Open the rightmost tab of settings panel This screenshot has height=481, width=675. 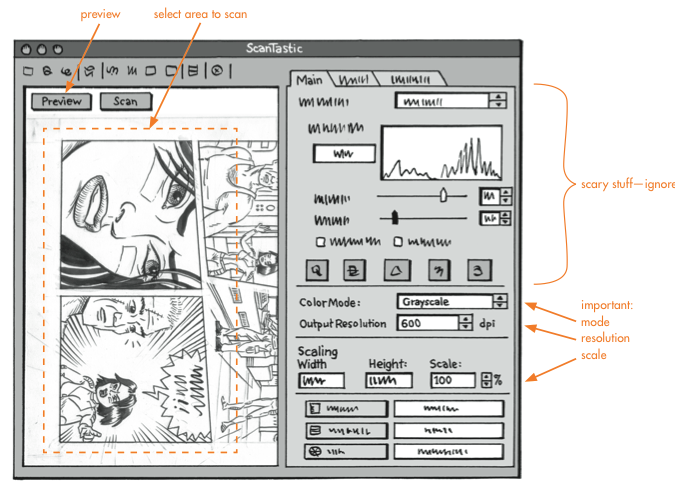[x=410, y=80]
